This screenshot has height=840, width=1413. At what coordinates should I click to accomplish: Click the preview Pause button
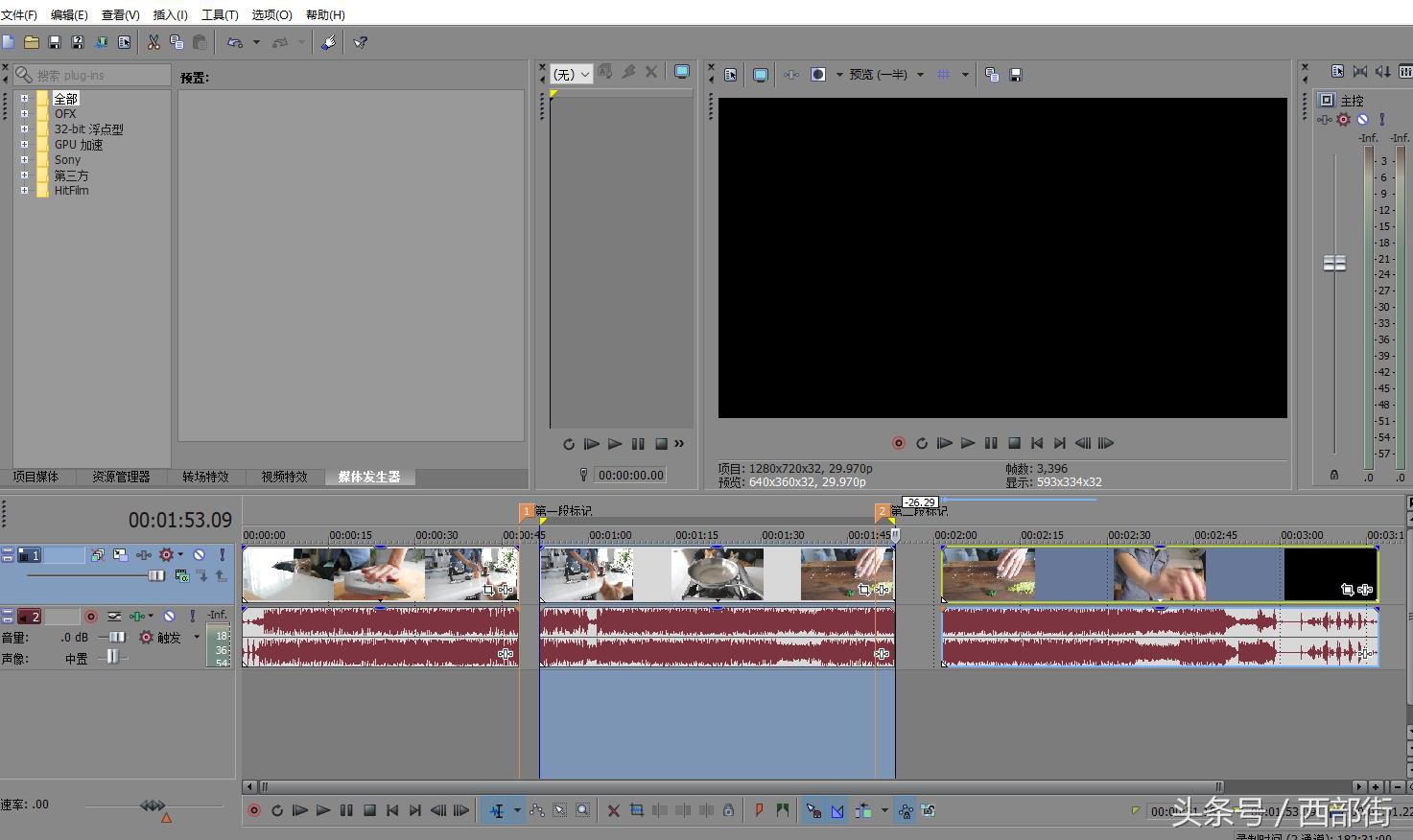point(991,443)
